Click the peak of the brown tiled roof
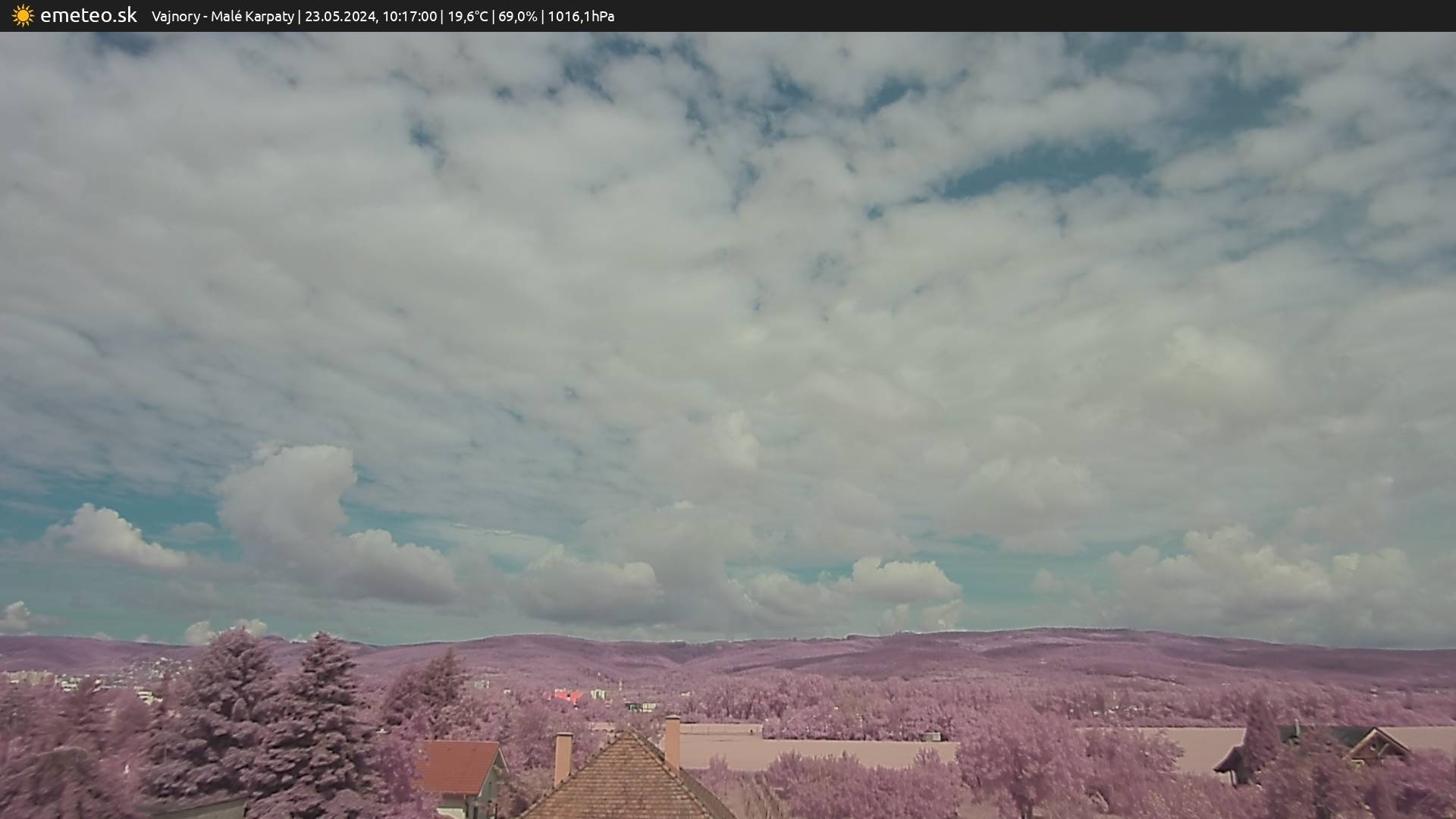The image size is (1456, 819). (x=627, y=734)
